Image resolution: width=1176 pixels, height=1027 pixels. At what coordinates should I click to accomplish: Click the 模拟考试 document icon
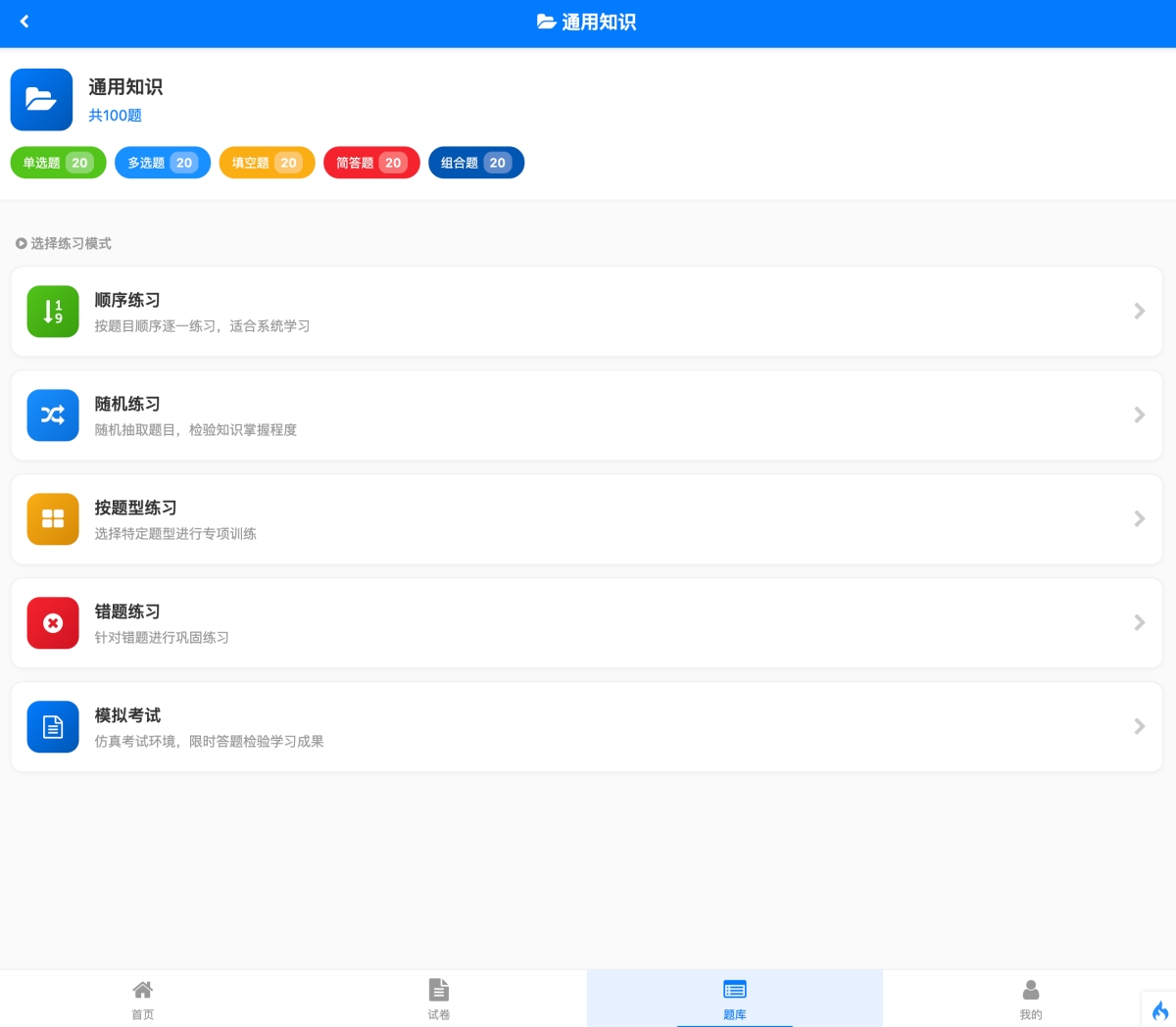(53, 727)
